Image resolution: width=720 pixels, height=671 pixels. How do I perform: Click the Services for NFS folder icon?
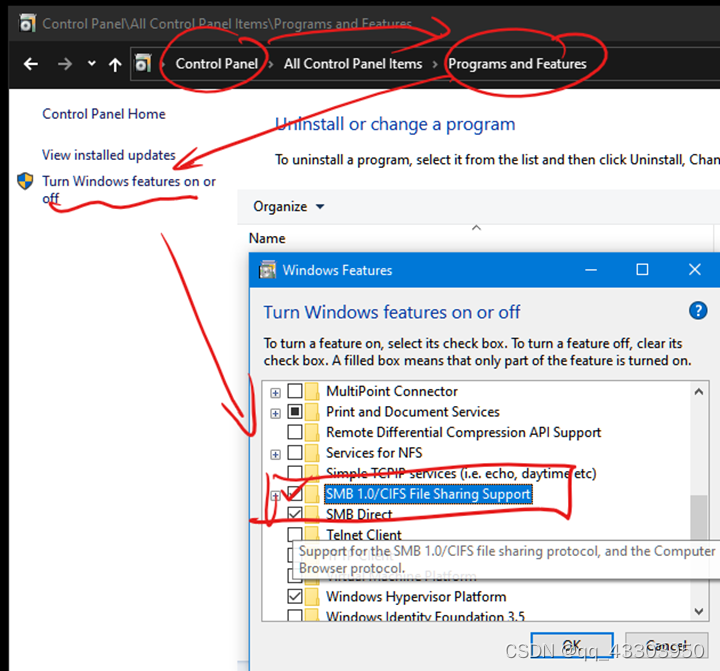(x=312, y=452)
